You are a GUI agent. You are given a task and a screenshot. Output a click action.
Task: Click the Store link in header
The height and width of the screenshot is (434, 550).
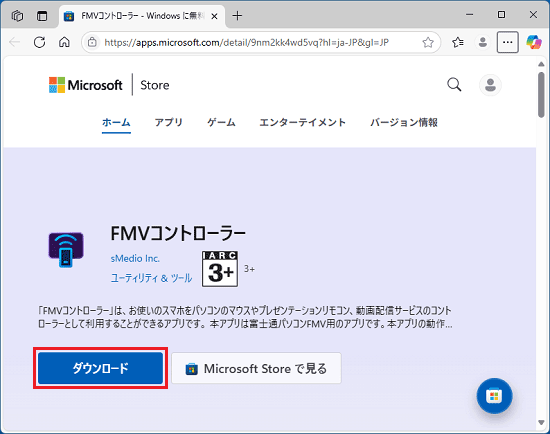click(155, 85)
